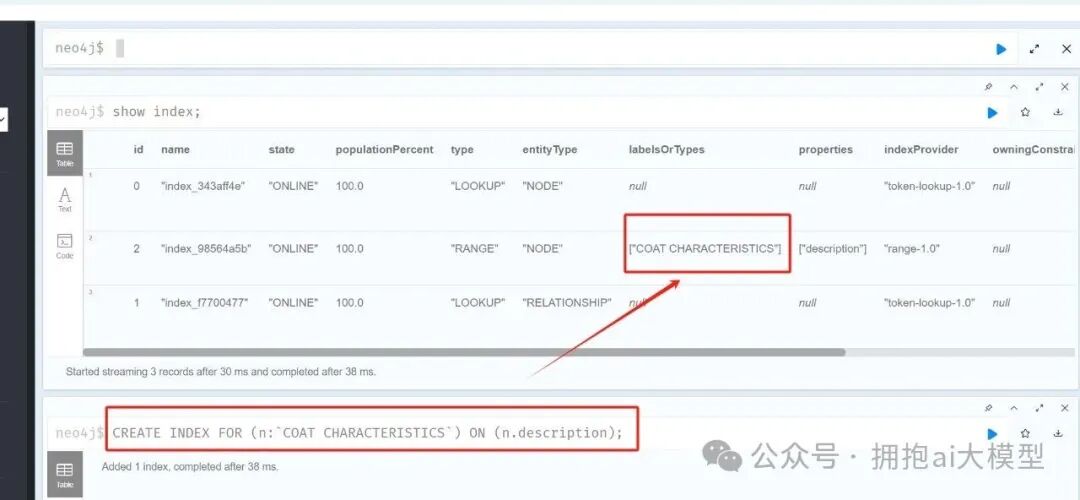The width and height of the screenshot is (1080, 500).
Task: Switch show index result to Table view
Action: click(x=65, y=153)
